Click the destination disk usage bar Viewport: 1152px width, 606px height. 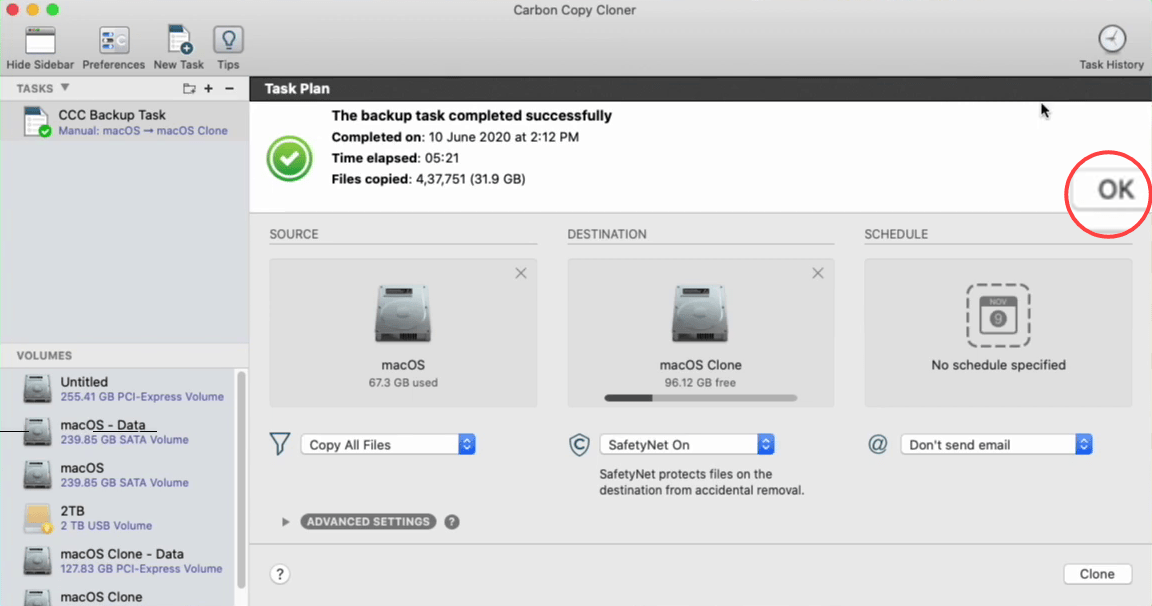tap(700, 398)
